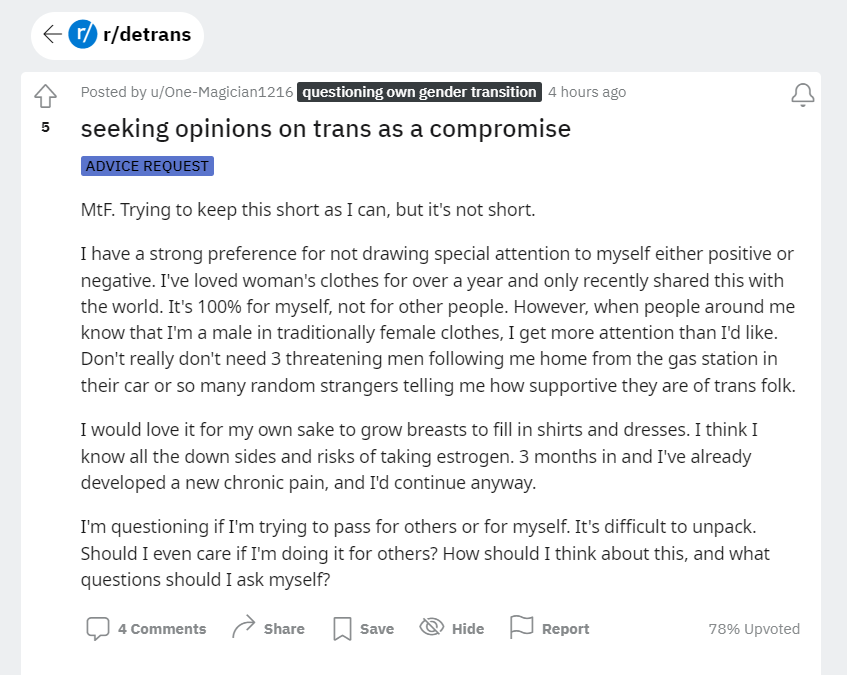The image size is (847, 675).
Task: Click the Share arrow icon
Action: [243, 627]
